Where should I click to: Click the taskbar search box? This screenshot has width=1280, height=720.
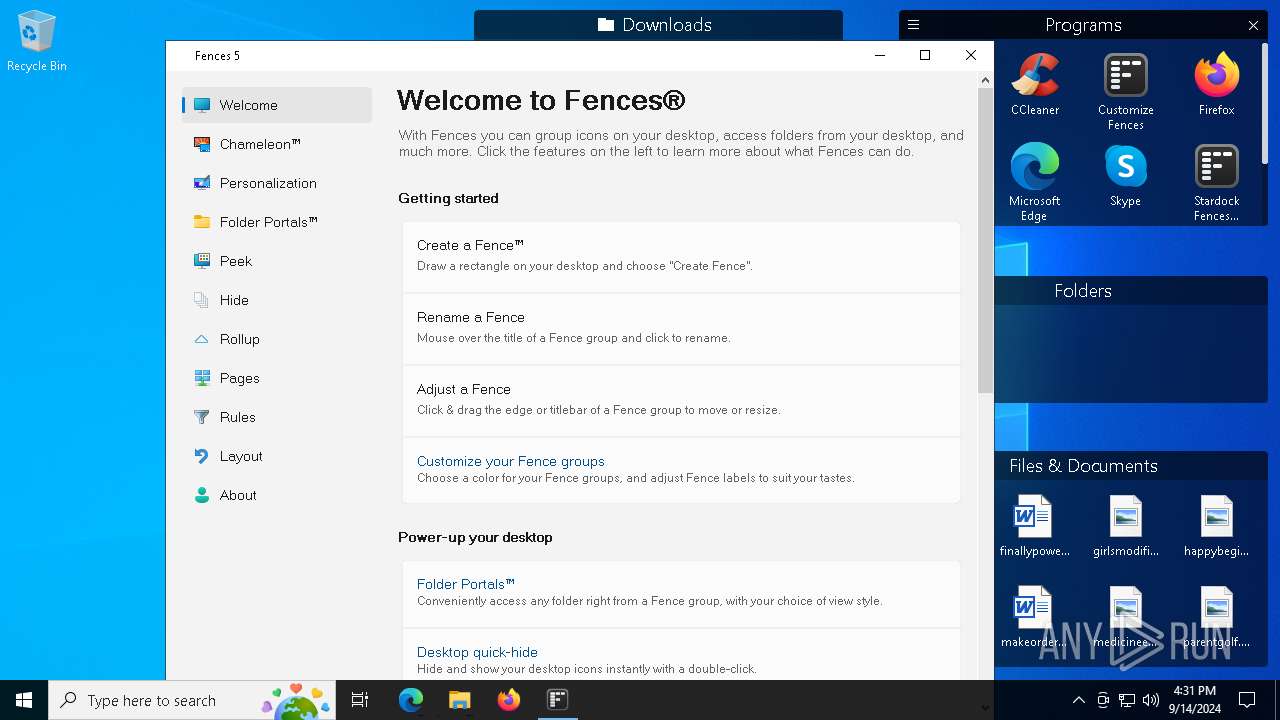192,700
